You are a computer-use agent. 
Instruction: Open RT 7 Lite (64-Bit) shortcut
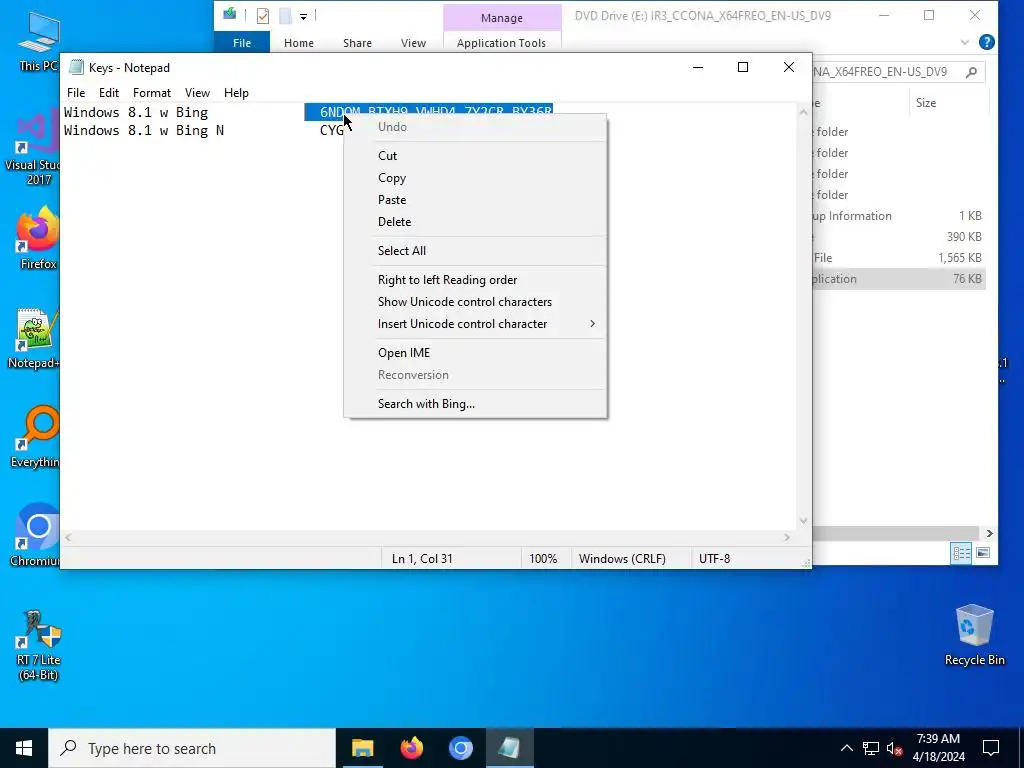pos(39,645)
